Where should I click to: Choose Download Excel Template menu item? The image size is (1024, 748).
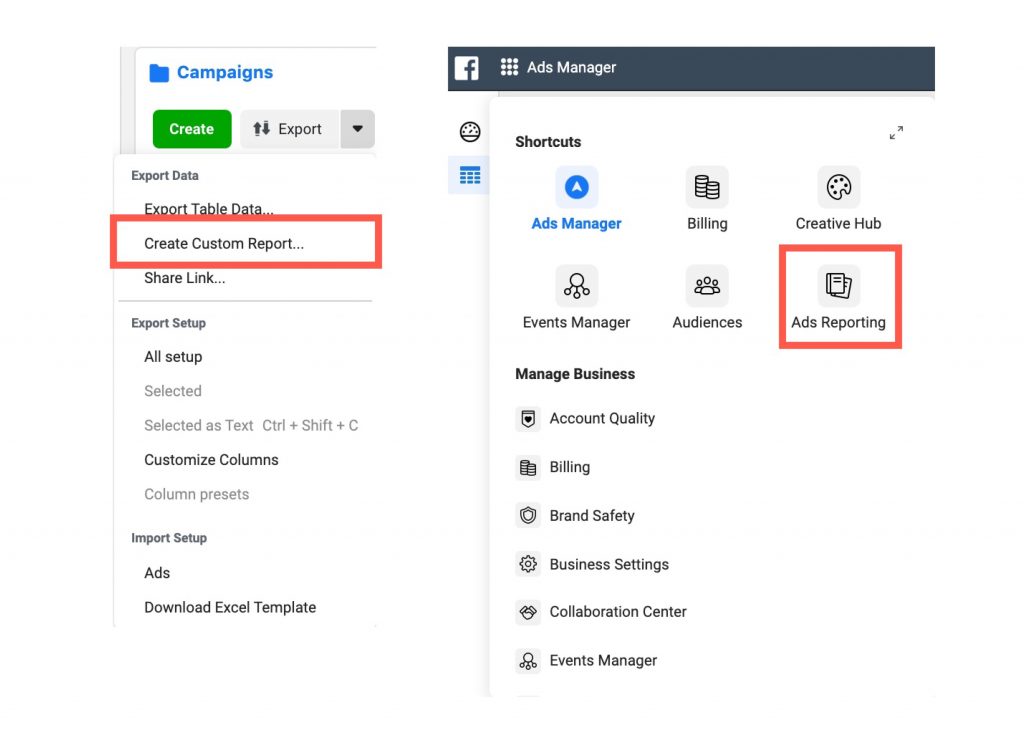point(230,608)
